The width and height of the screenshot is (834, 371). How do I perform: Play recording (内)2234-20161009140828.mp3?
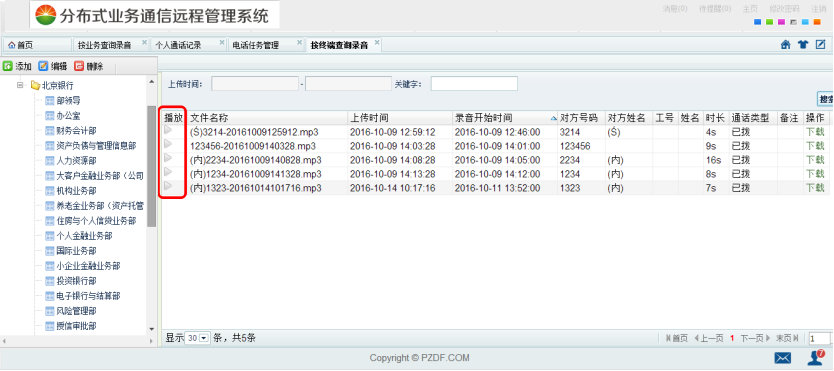[x=168, y=157]
